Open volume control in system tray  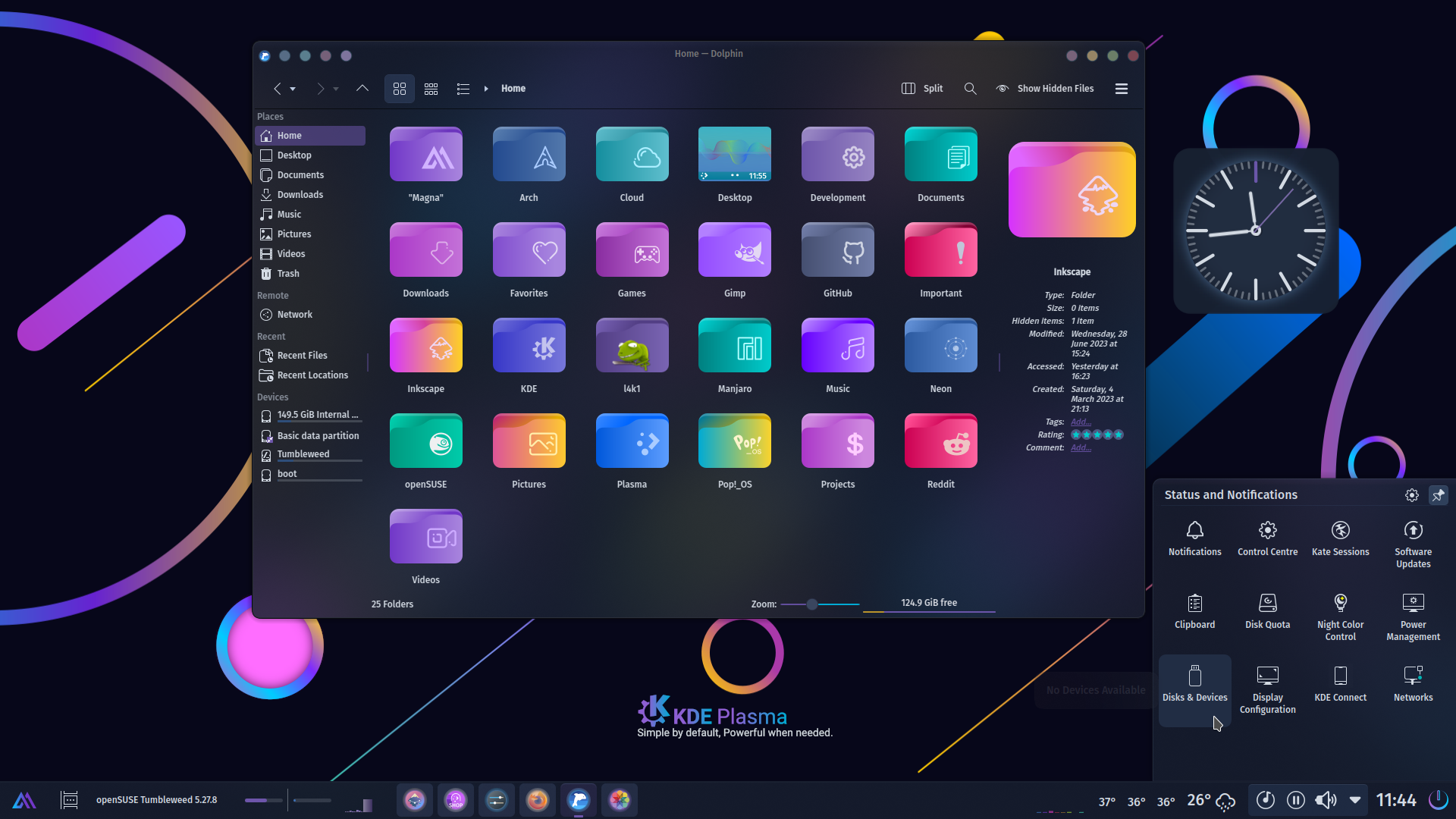(1326, 800)
